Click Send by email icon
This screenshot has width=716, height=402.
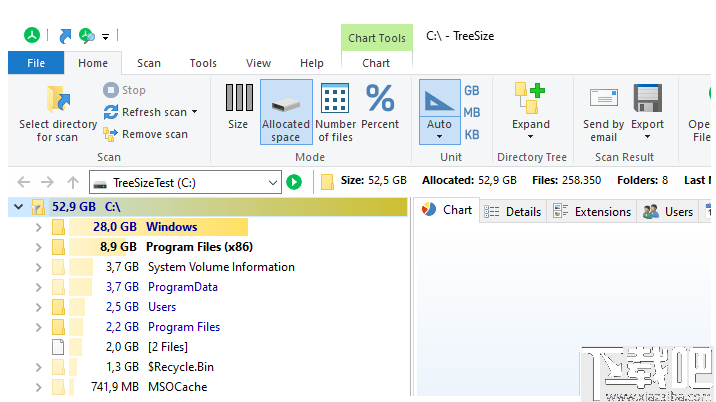tap(603, 99)
